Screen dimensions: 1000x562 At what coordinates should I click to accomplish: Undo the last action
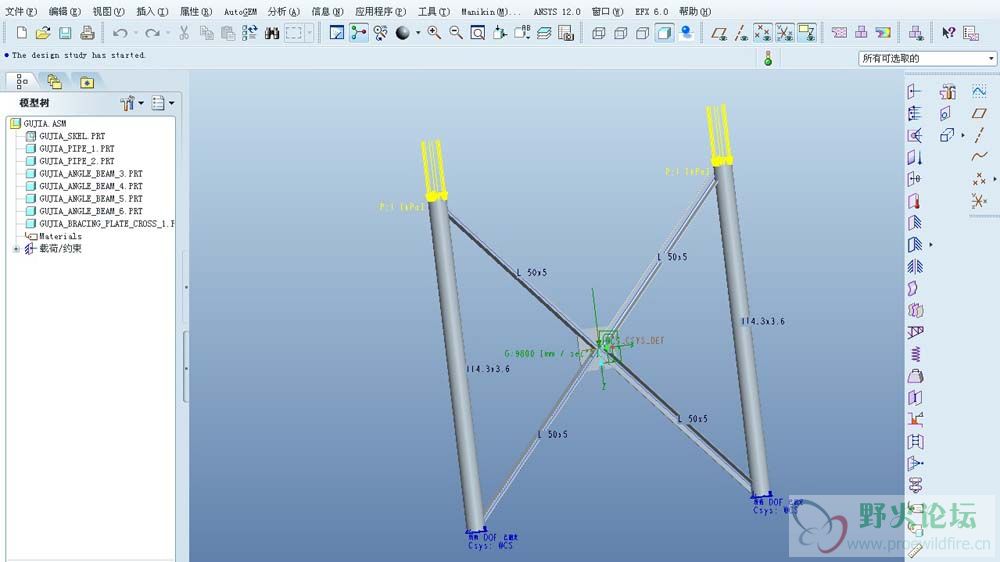tap(120, 33)
